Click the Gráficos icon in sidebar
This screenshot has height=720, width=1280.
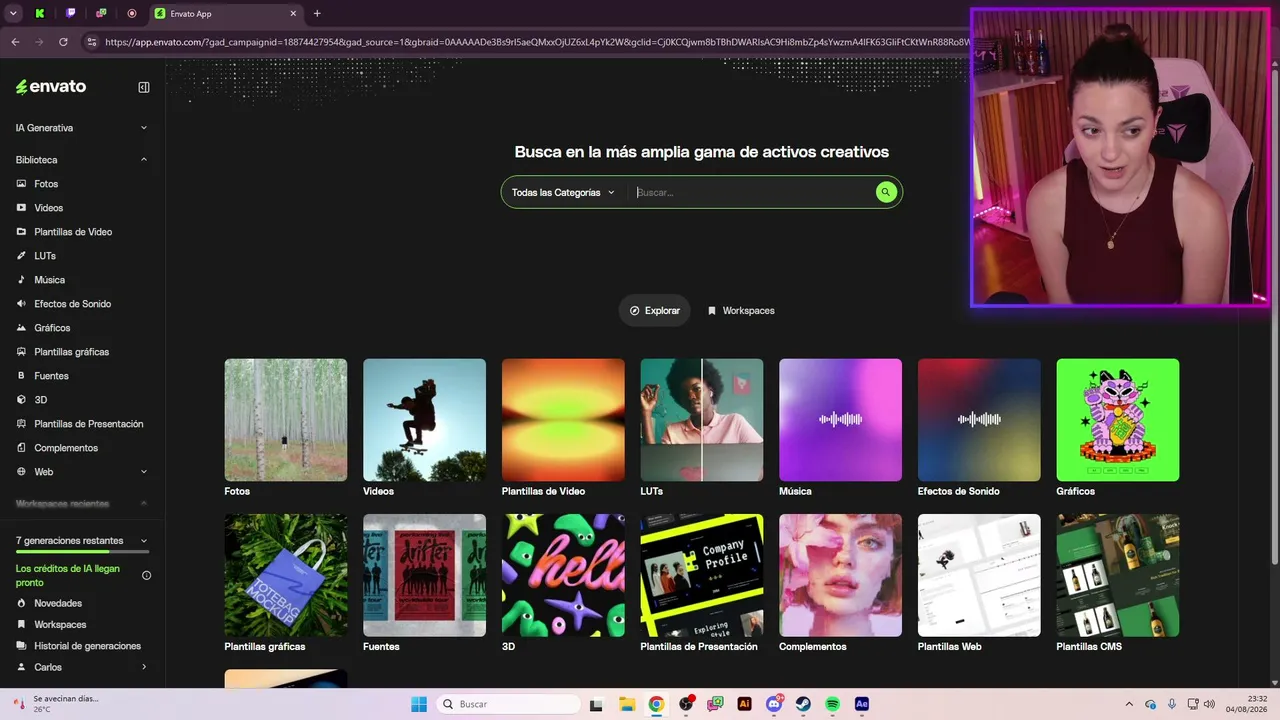21,328
